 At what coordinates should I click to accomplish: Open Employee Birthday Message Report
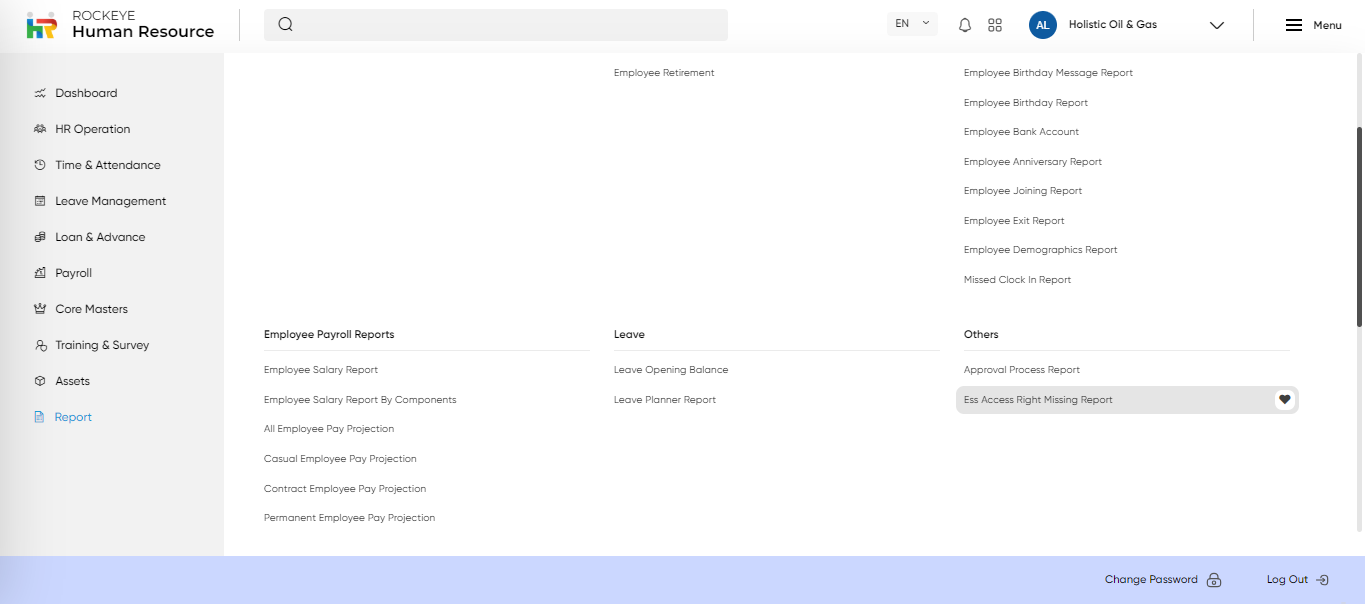point(1048,73)
